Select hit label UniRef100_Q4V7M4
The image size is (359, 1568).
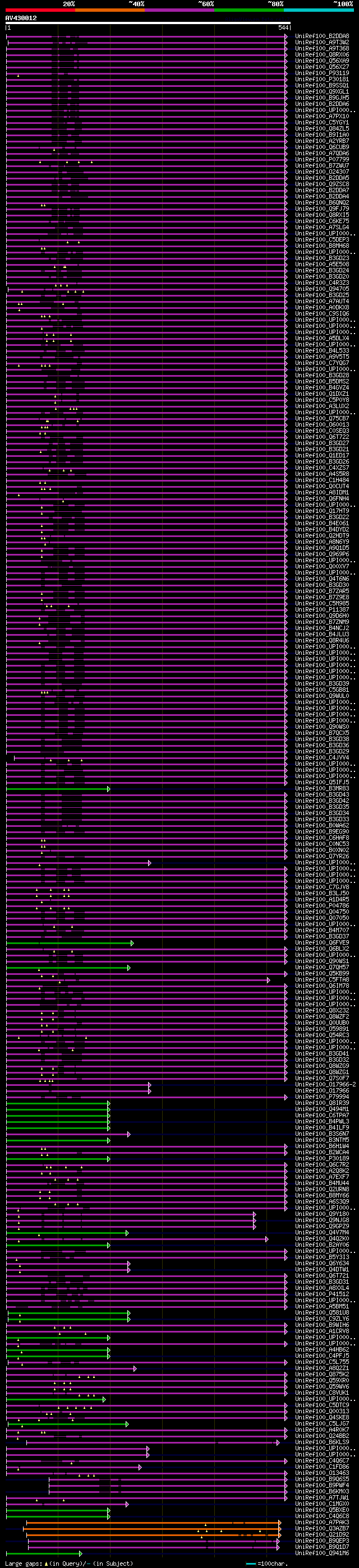tap(322, 1233)
